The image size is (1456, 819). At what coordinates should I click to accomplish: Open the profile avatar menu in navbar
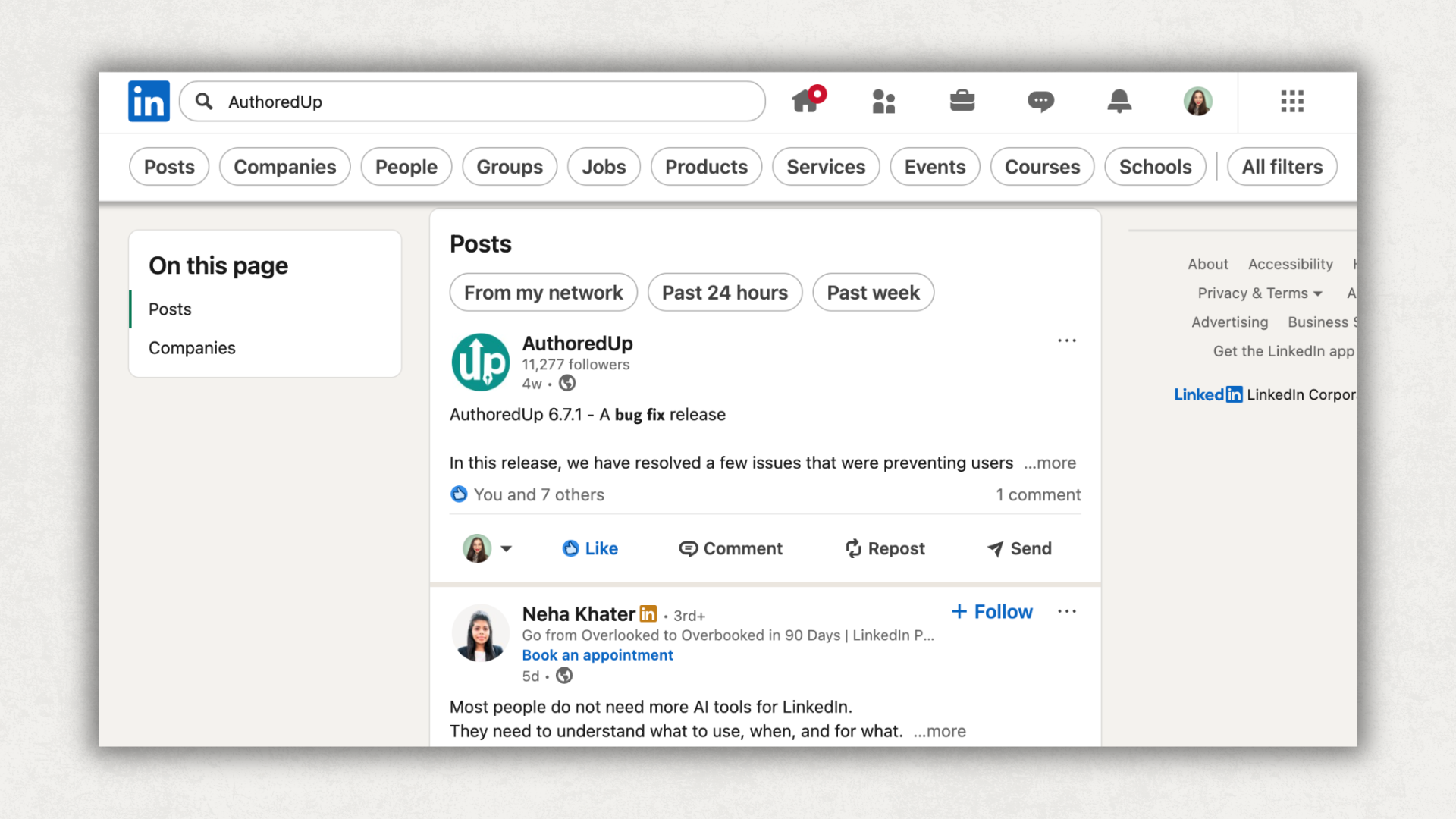1198,101
